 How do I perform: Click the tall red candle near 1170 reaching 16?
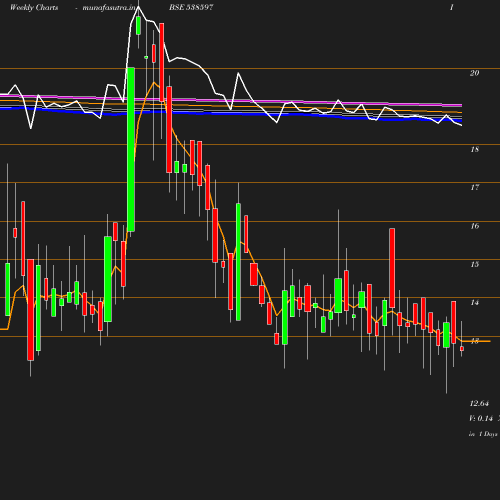pos(392,268)
